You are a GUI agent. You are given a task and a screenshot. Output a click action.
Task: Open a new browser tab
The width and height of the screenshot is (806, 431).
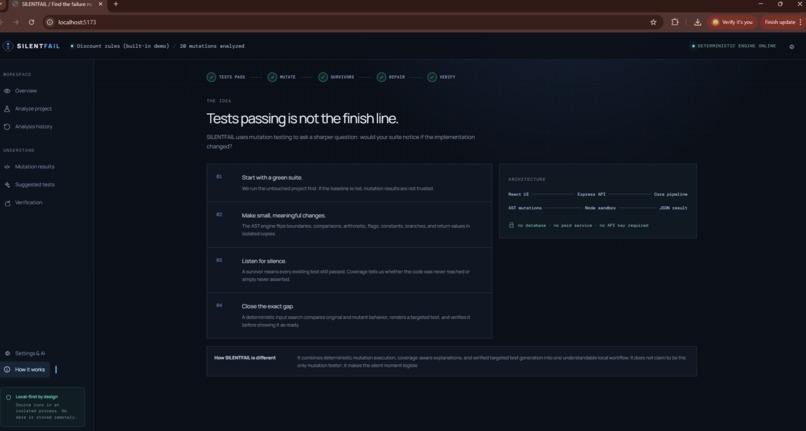click(116, 4)
